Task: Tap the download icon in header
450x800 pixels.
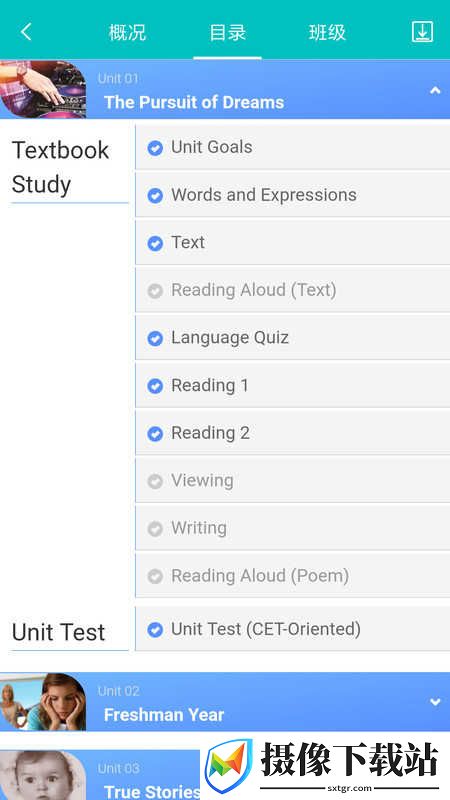Action: (422, 32)
